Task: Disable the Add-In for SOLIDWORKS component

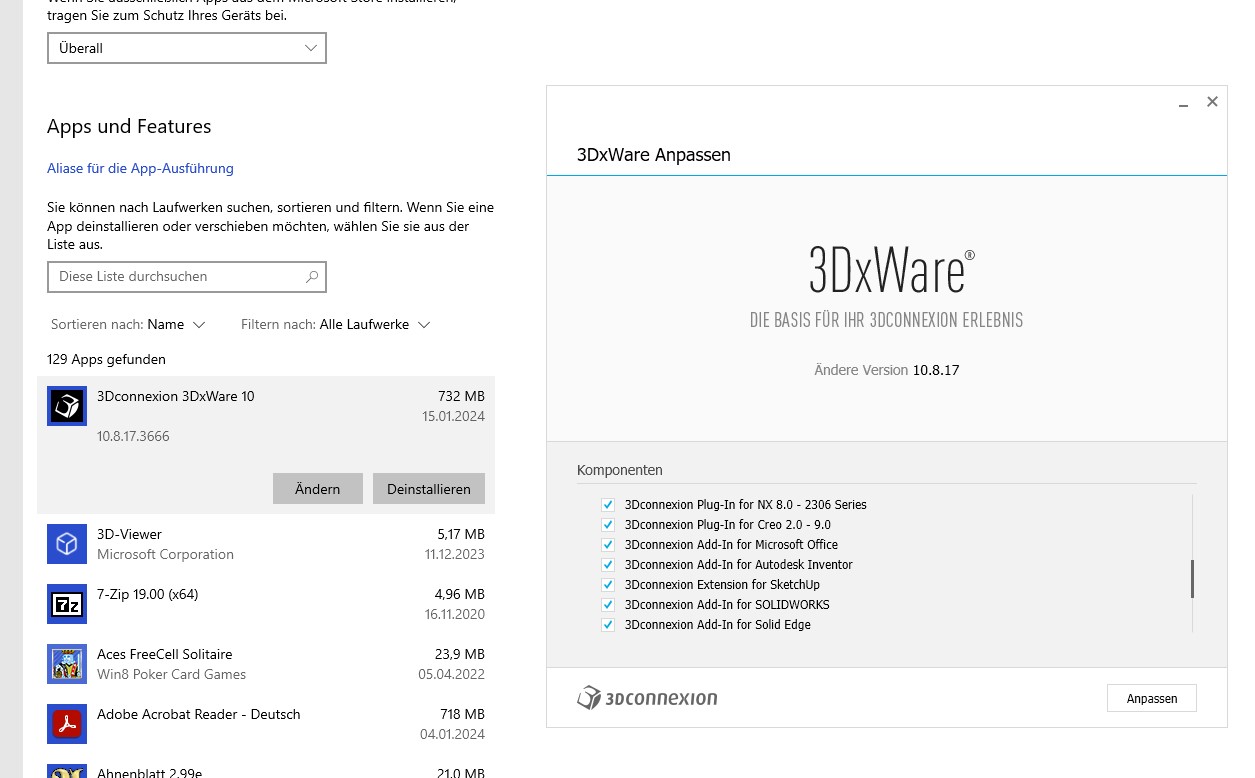Action: tap(607, 605)
